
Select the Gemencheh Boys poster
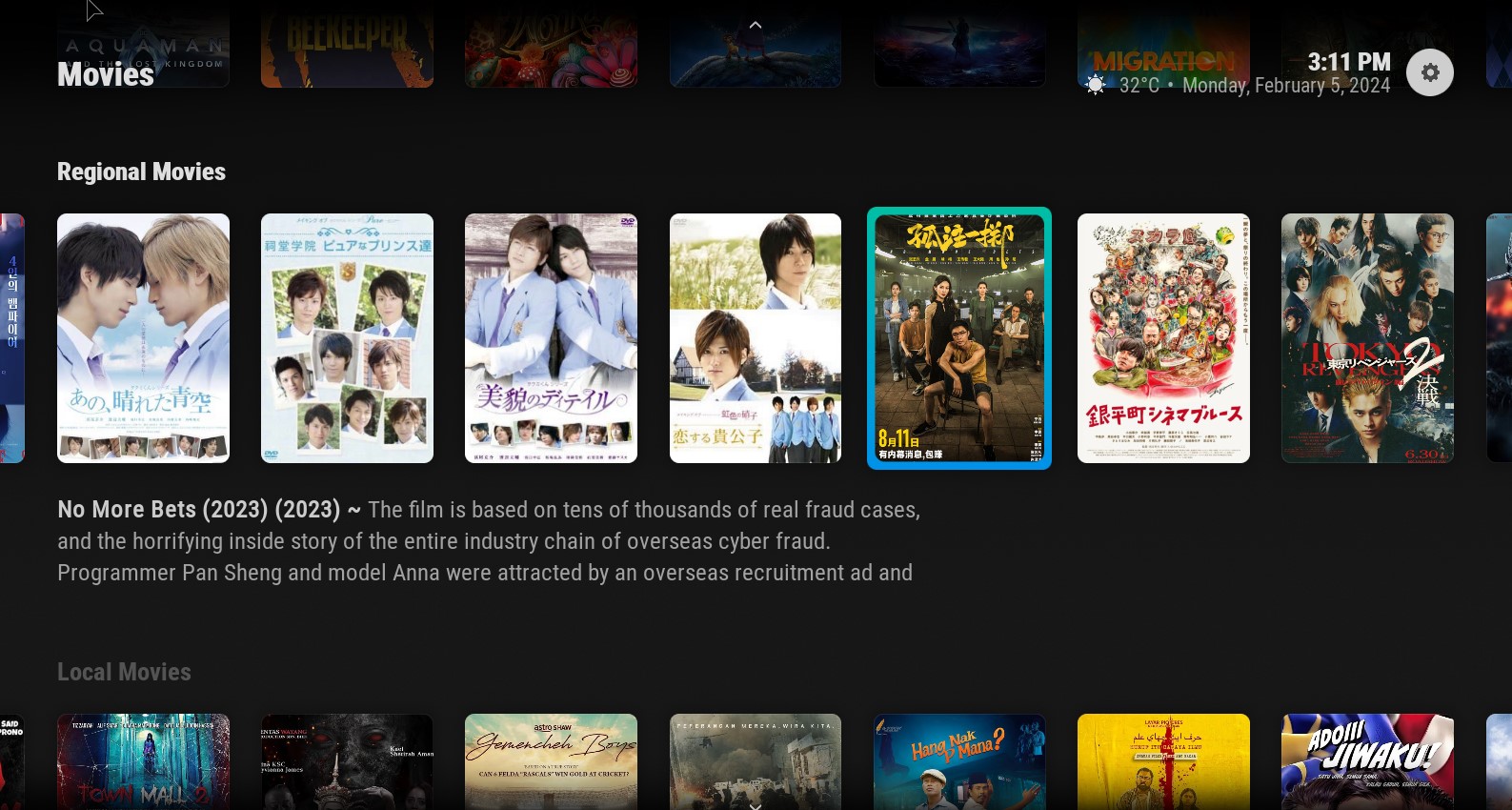tap(551, 761)
